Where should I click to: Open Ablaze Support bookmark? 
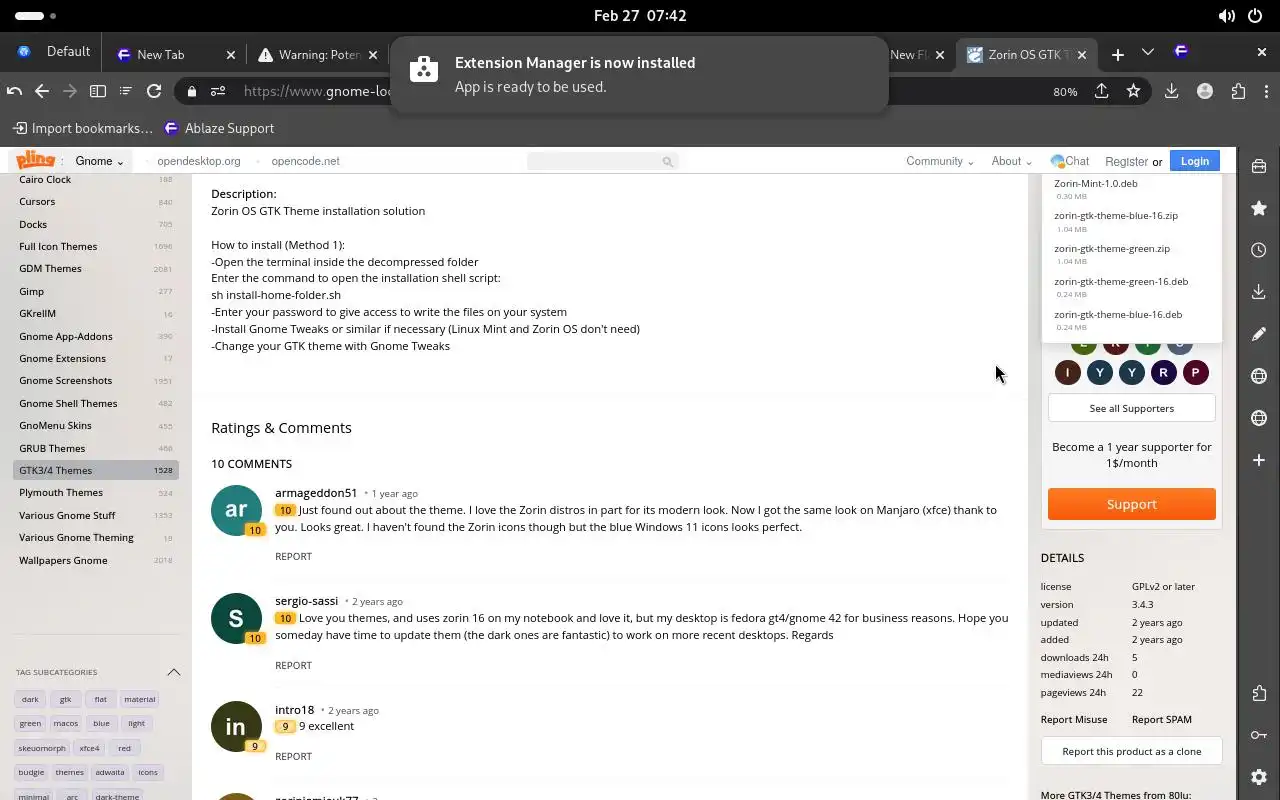click(219, 128)
